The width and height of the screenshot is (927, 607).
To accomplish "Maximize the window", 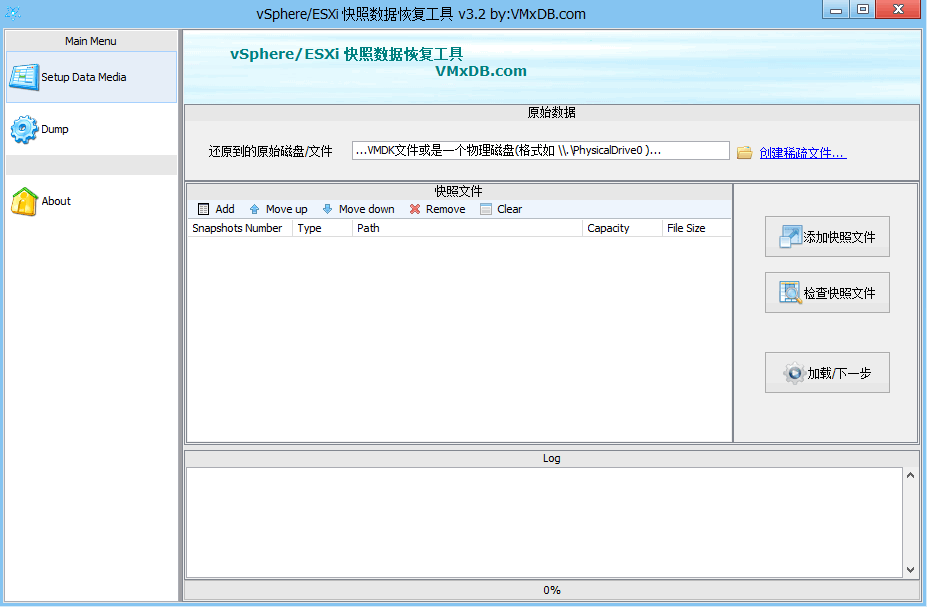I will tap(863, 9).
